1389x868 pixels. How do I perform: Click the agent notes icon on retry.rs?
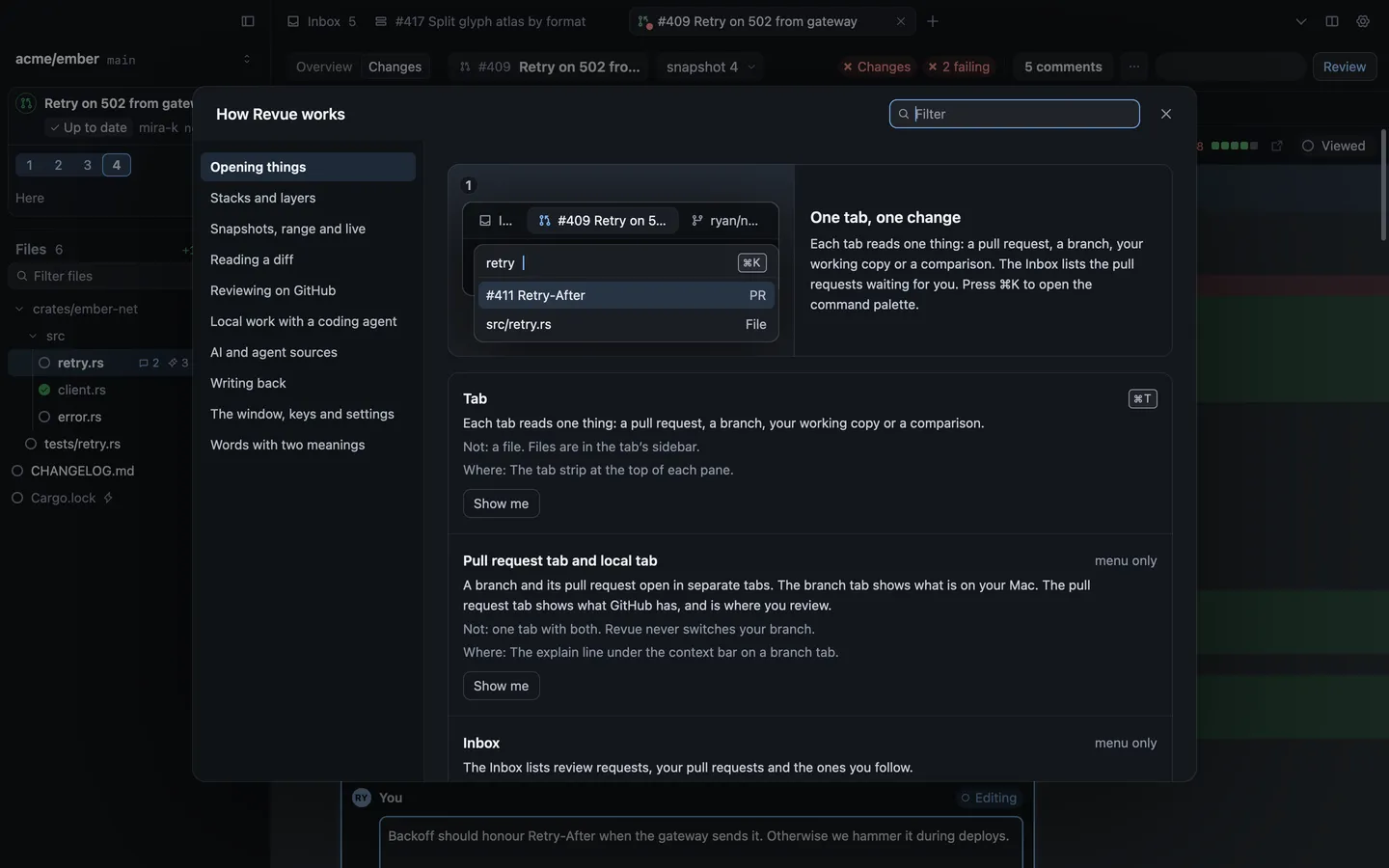173,363
